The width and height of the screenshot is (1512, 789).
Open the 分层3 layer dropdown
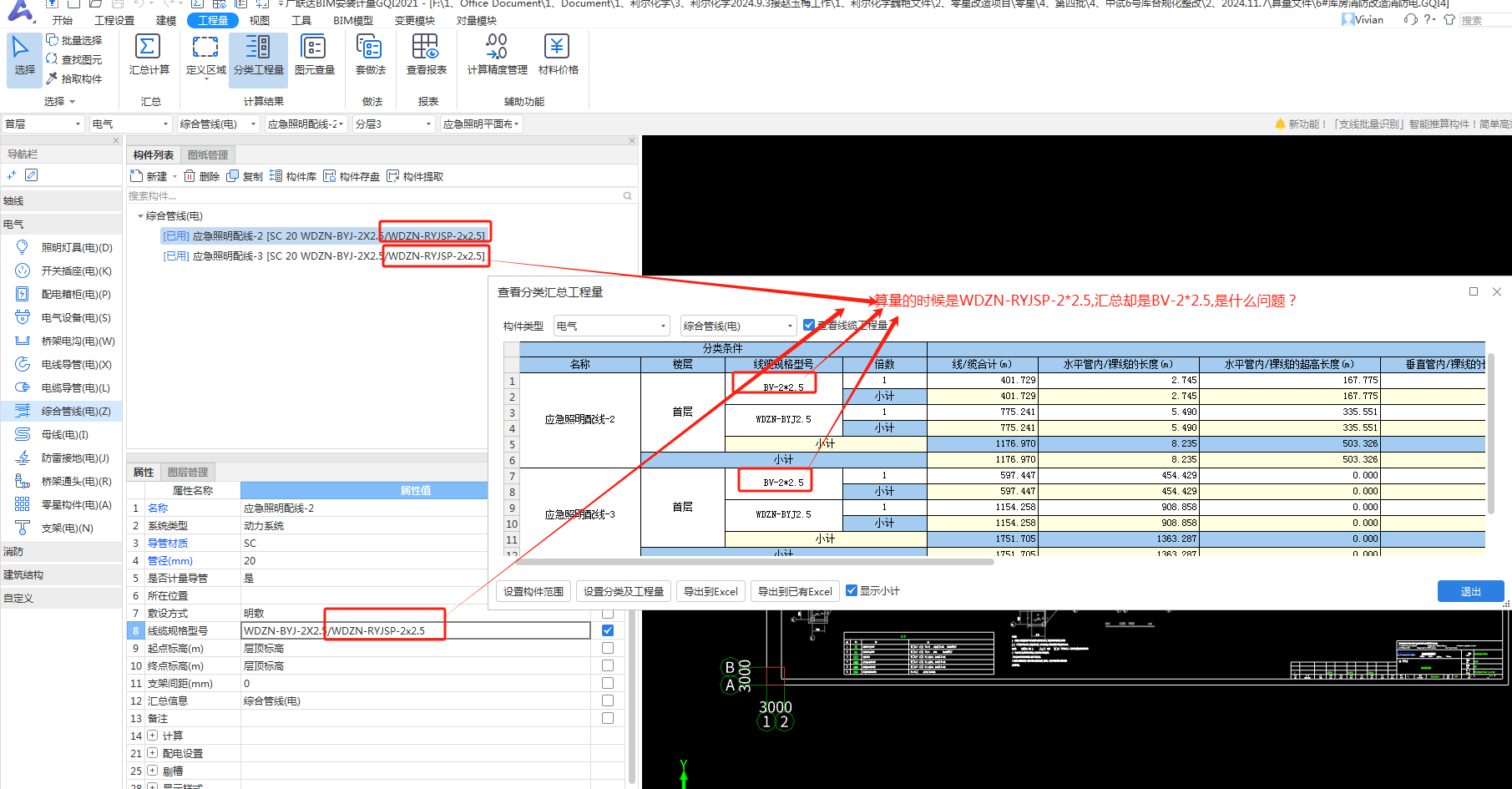click(x=393, y=124)
